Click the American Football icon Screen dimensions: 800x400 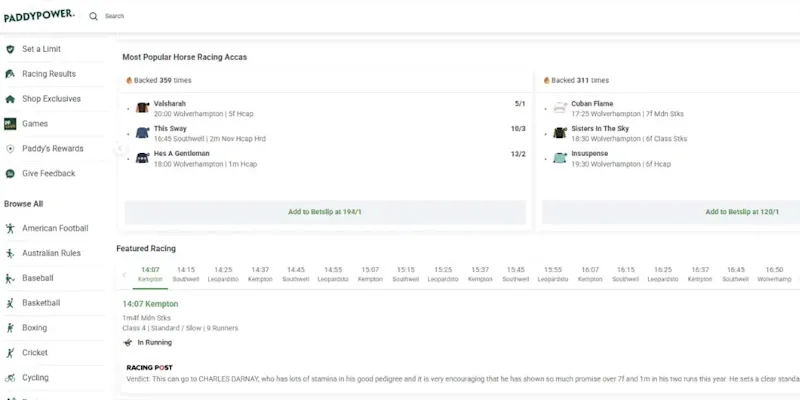10,229
